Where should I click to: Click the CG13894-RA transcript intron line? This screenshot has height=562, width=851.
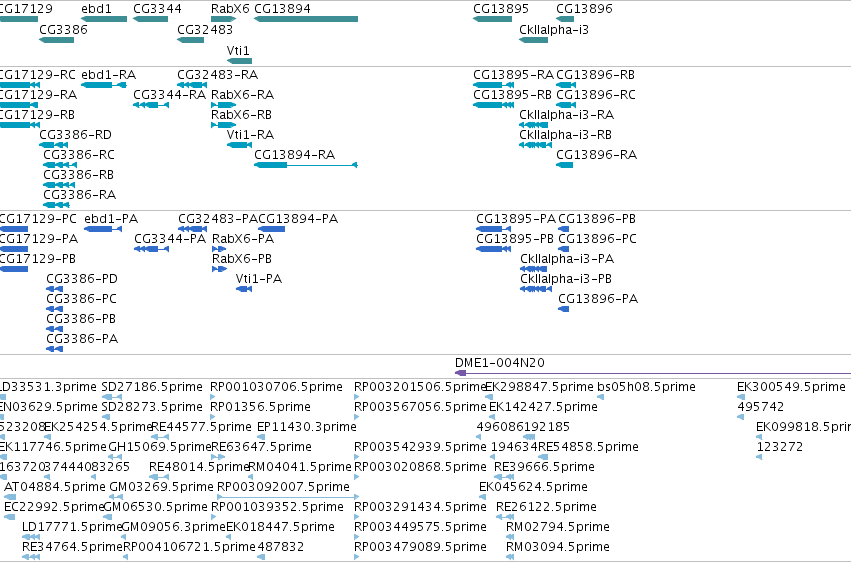pyautogui.click(x=320, y=165)
